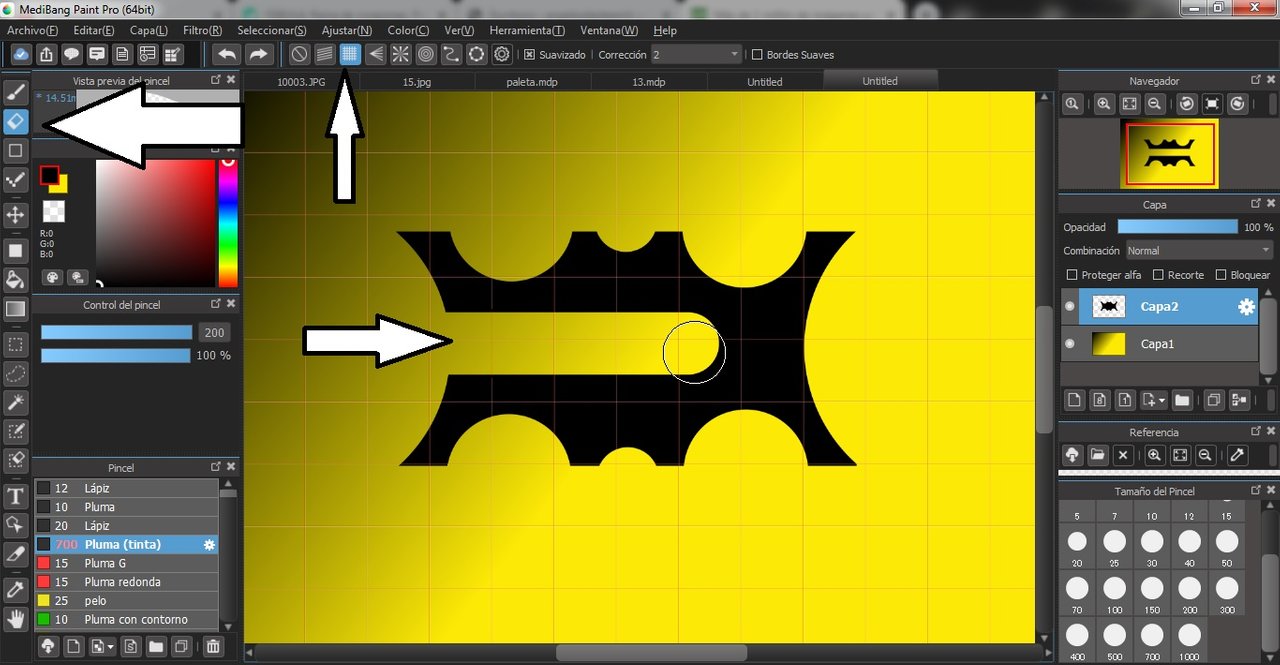Expand add-brush type dropdown in Pincel panel

coord(112,648)
